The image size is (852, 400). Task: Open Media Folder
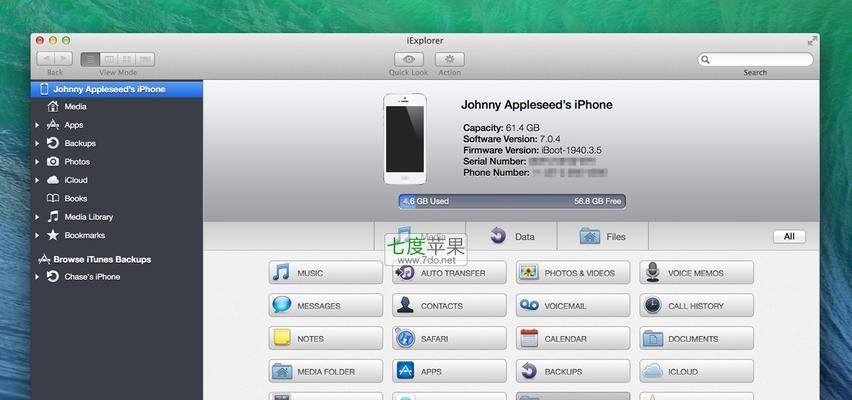[x=325, y=371]
